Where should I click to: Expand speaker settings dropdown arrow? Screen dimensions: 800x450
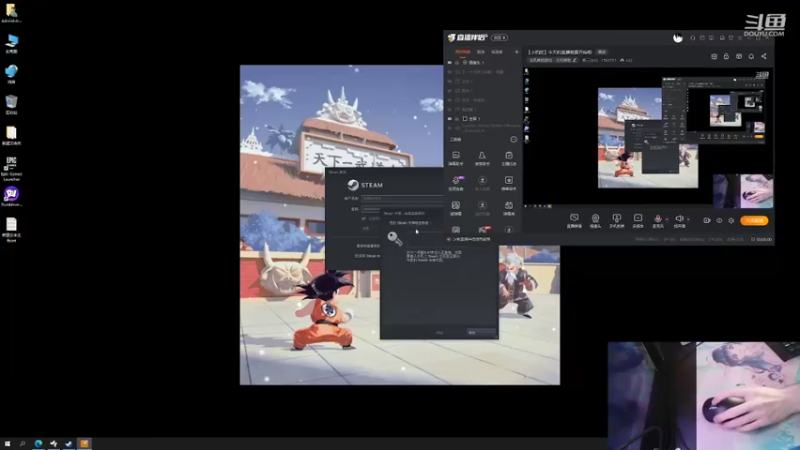click(688, 219)
